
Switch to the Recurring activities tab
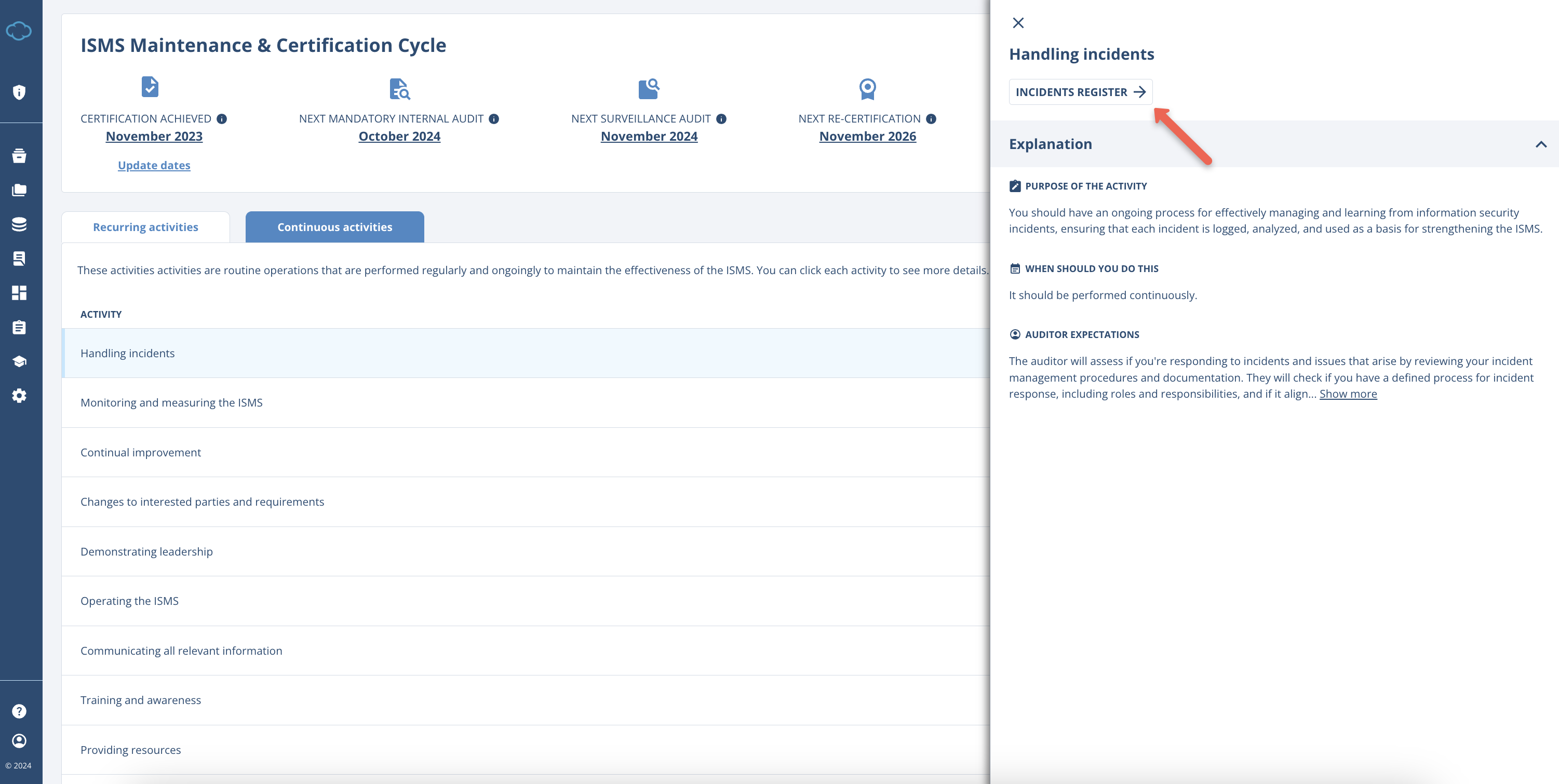click(145, 226)
